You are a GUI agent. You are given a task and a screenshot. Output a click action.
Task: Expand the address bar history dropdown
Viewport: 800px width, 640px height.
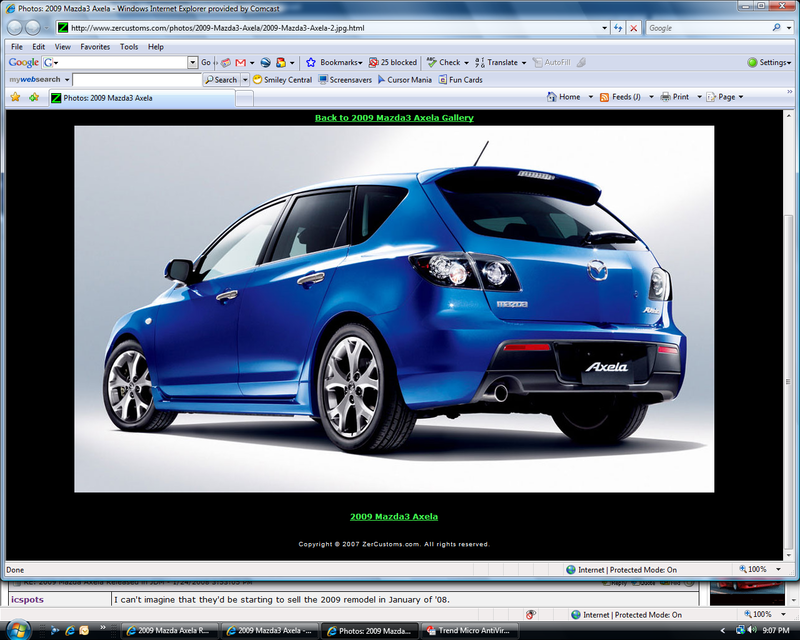pos(604,28)
